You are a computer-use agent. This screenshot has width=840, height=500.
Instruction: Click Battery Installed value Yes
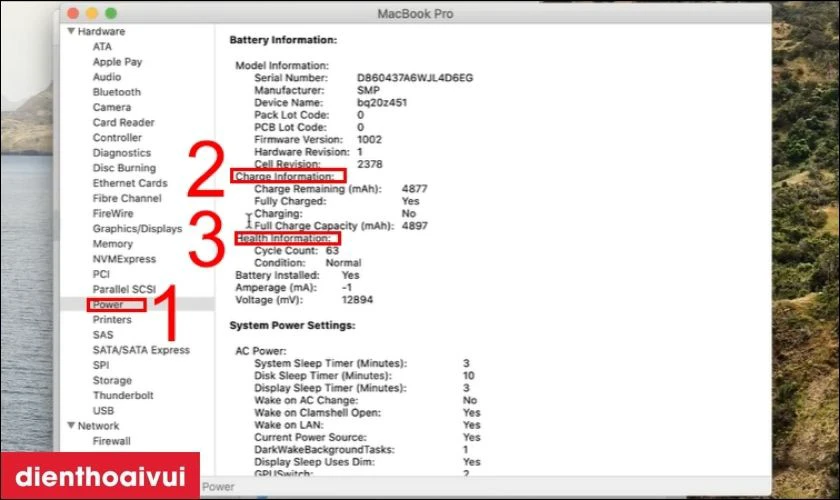pyautogui.click(x=350, y=275)
